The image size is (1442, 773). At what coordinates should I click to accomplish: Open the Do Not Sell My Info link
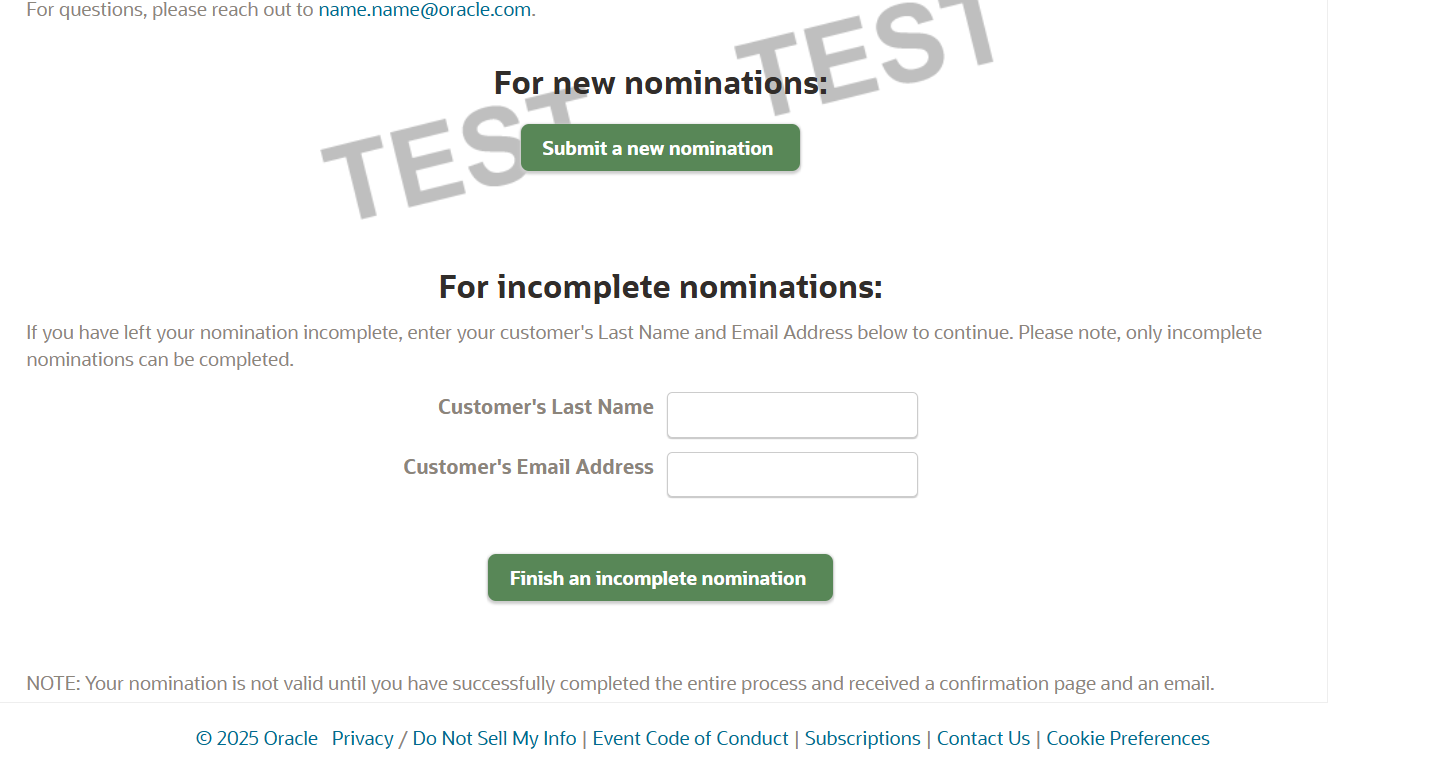tap(494, 739)
